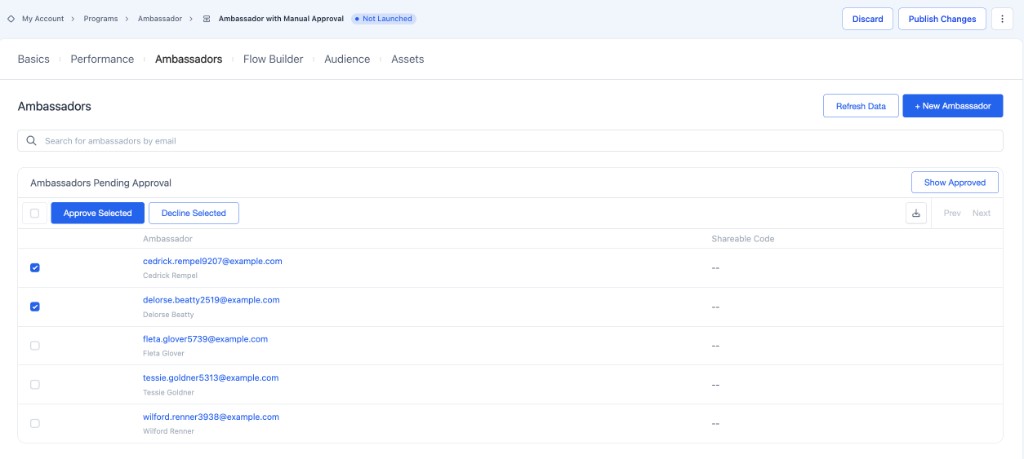The height and width of the screenshot is (459, 1024).
Task: Open tessie.goldner5313@example.com link
Action: 211,378
